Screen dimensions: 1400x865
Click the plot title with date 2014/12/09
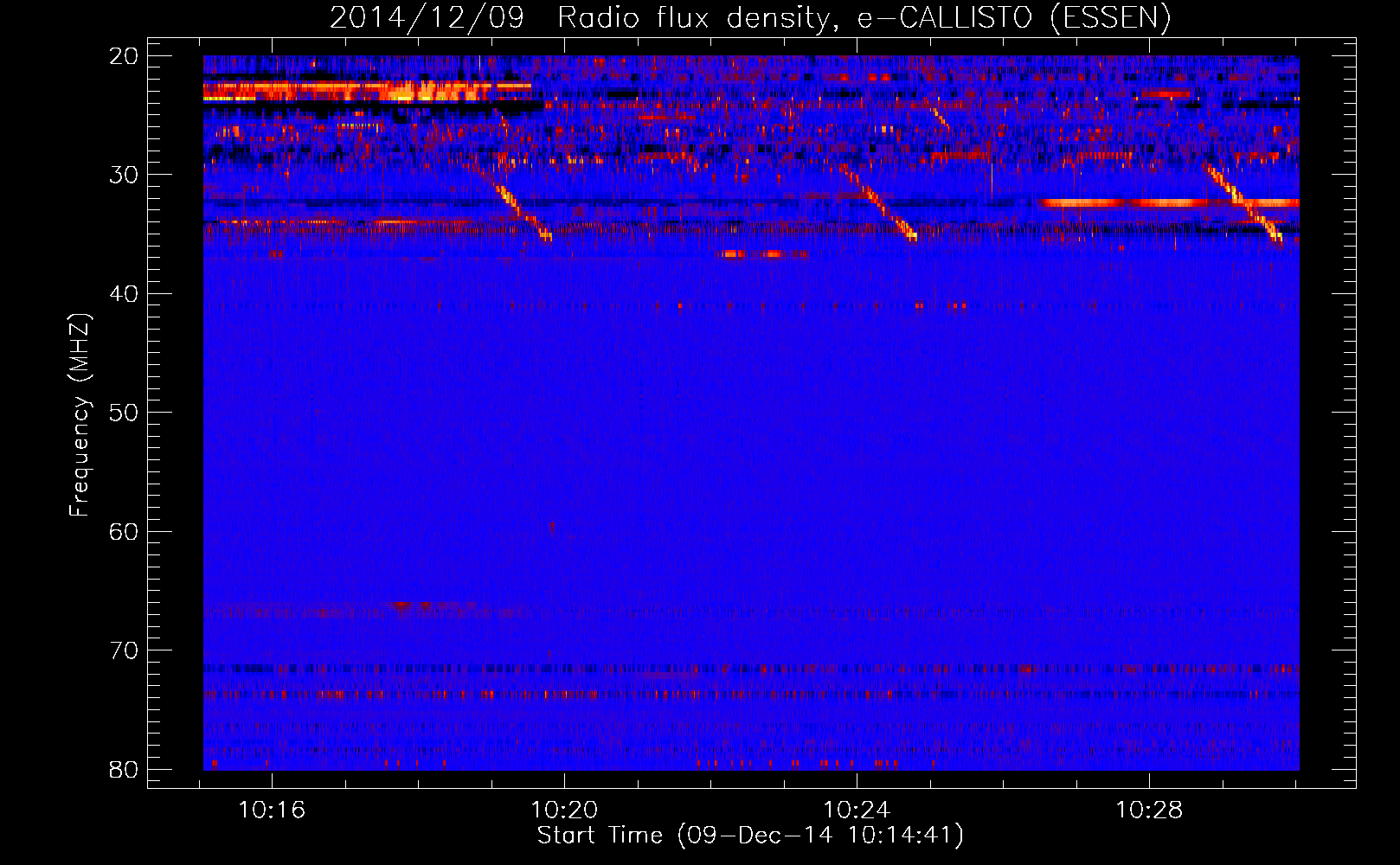coord(750,17)
